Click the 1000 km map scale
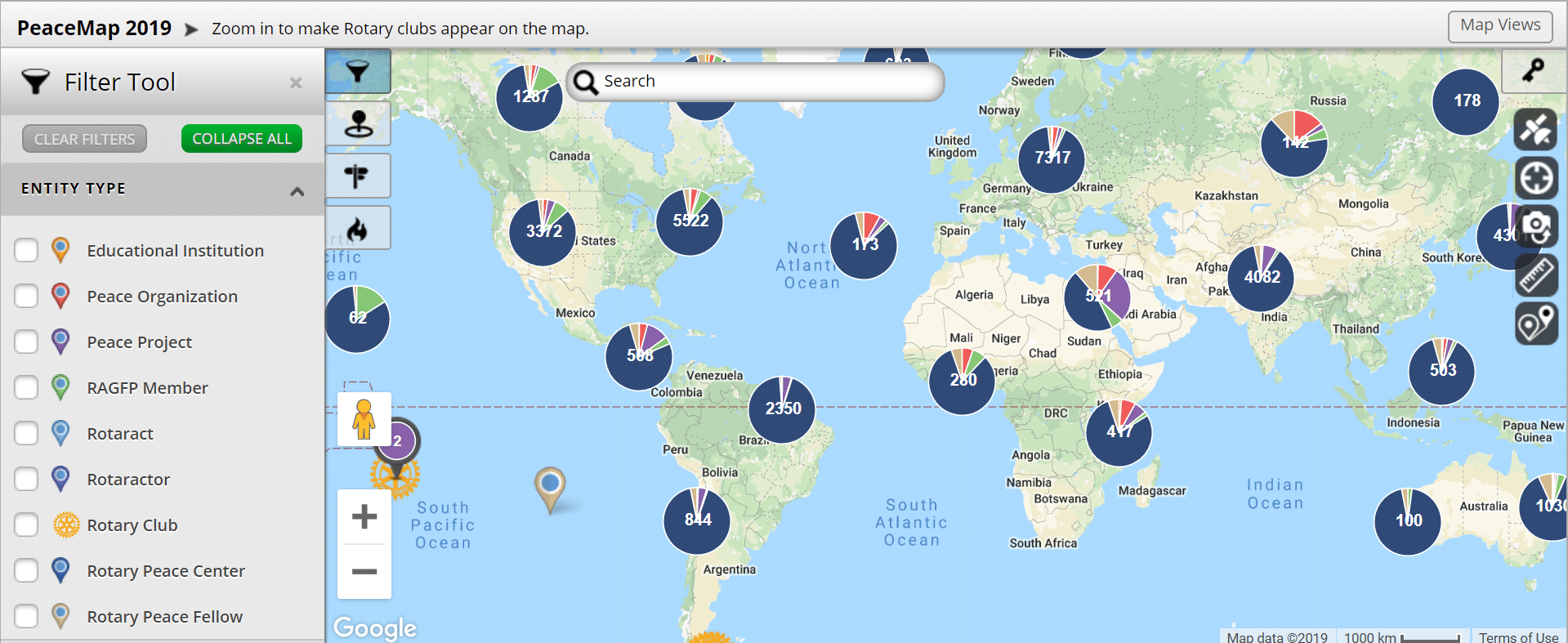 tap(1402, 636)
